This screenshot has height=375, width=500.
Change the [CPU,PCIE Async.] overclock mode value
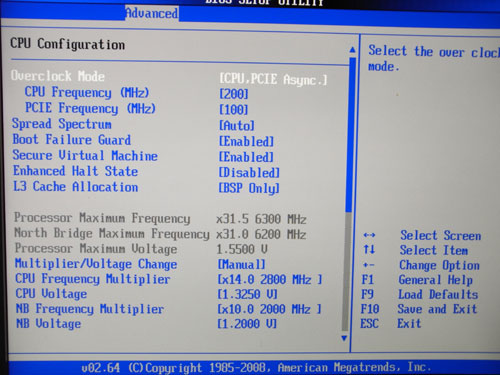coord(273,79)
